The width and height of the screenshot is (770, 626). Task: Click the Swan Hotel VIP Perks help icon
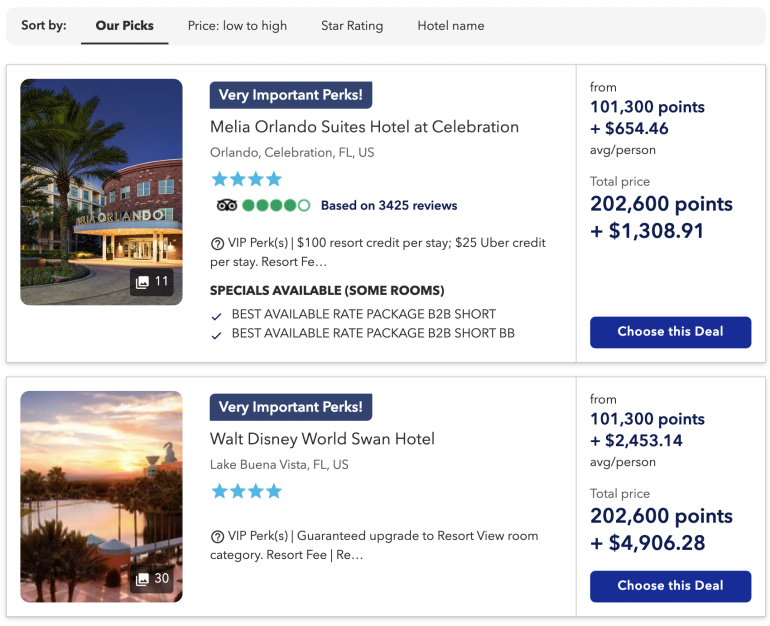217,537
